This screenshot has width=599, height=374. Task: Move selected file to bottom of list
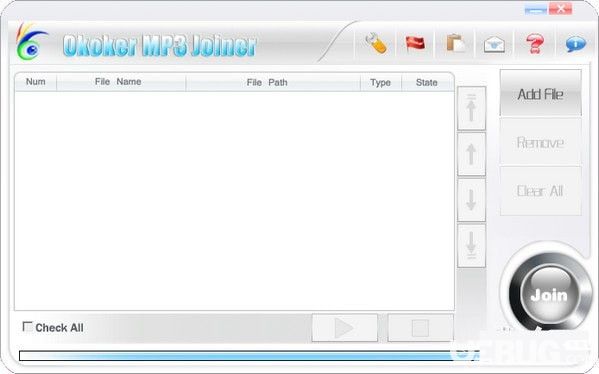pos(471,246)
